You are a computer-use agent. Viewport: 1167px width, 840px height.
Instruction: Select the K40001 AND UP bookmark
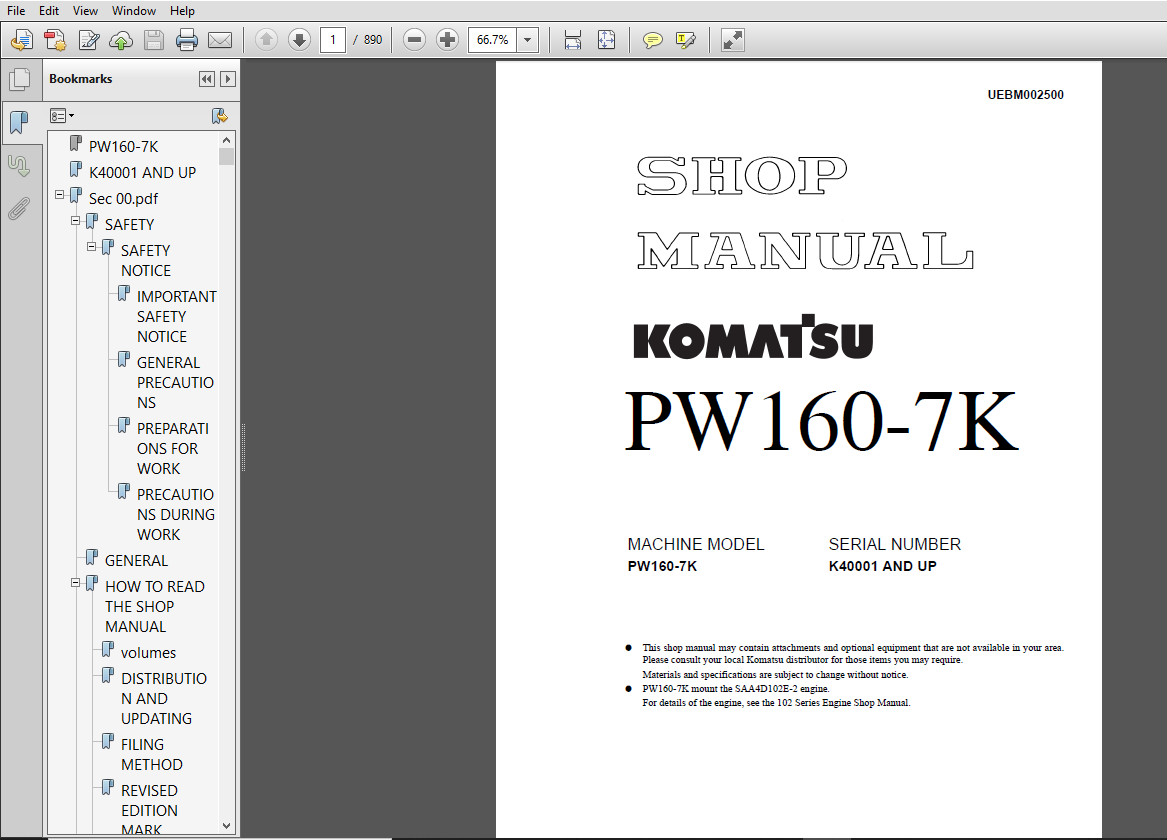(x=142, y=173)
